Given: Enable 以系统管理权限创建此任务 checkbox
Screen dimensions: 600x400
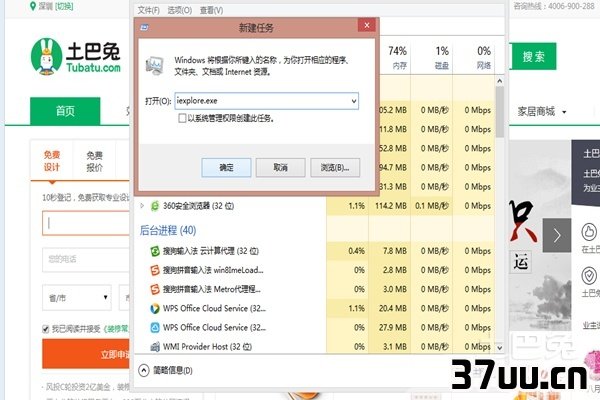Looking at the screenshot, I should click(x=182, y=118).
